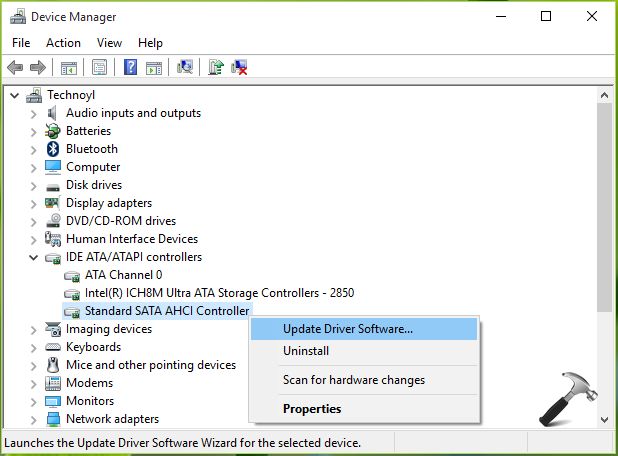Minimize the Device Manager window
The image size is (618, 456).
[x=501, y=17]
